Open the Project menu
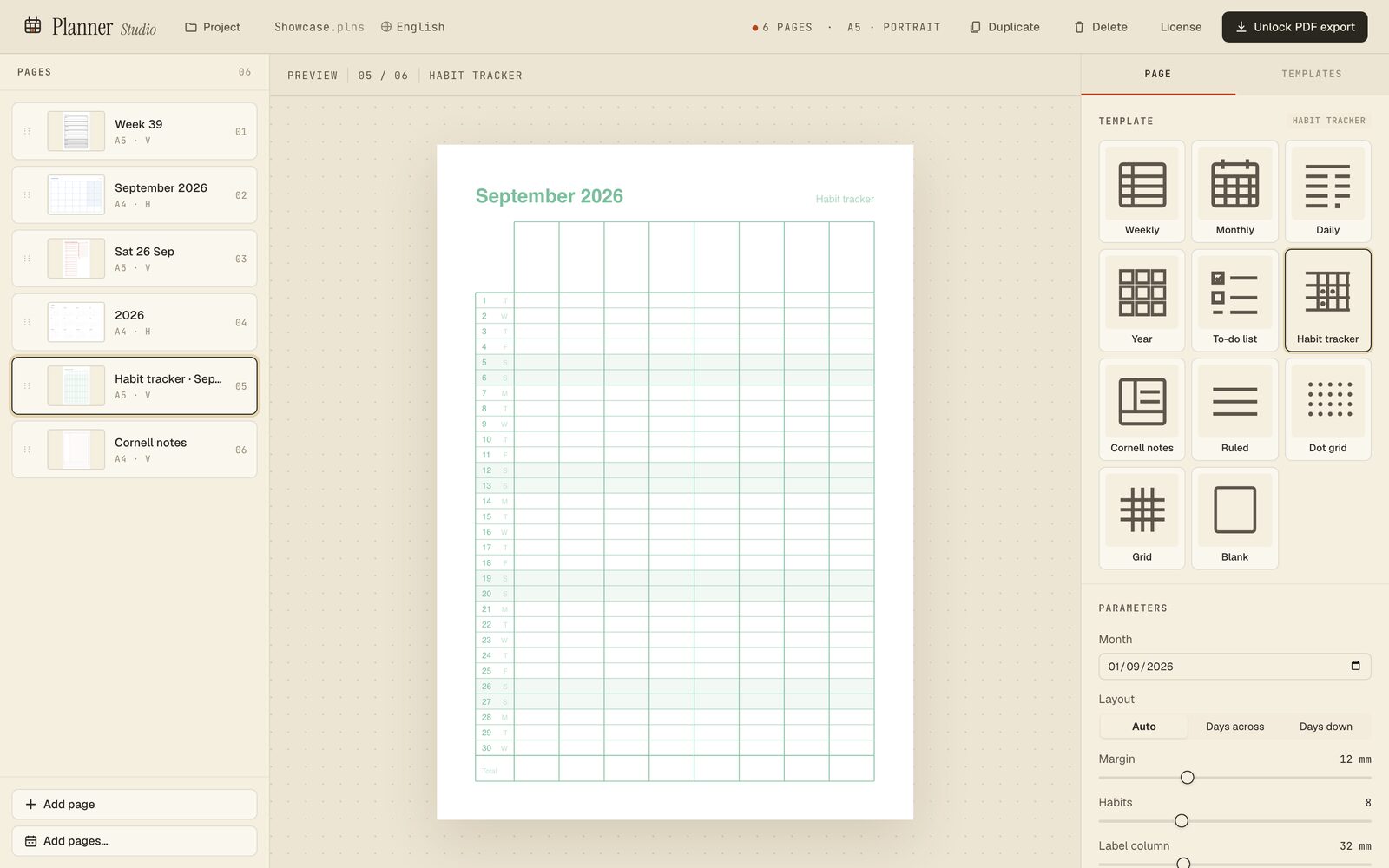Image resolution: width=1389 pixels, height=868 pixels. (213, 27)
